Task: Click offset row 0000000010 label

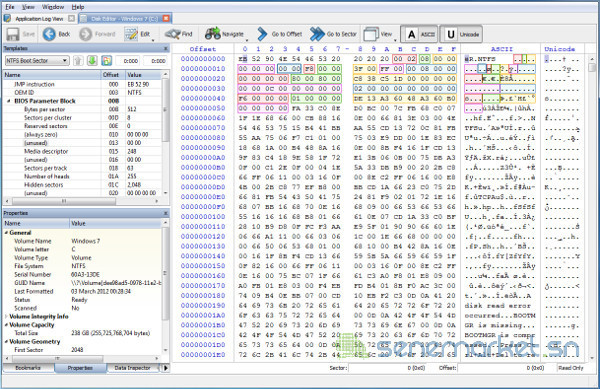Action: point(203,69)
